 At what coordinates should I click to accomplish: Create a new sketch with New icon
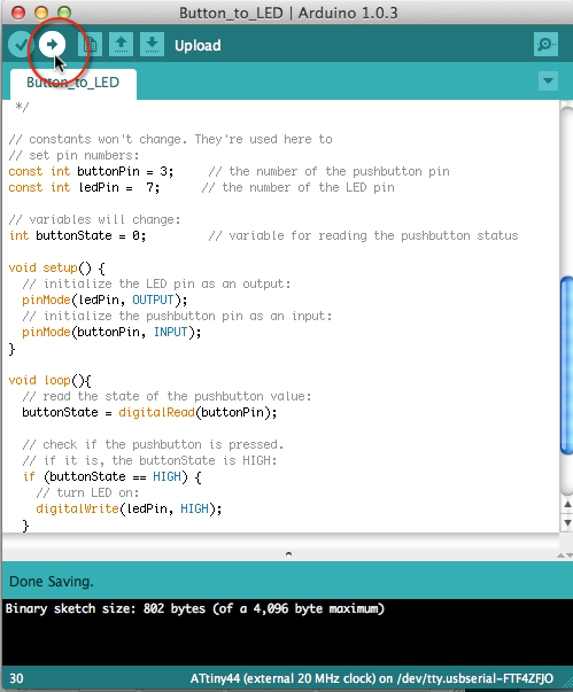click(x=90, y=44)
